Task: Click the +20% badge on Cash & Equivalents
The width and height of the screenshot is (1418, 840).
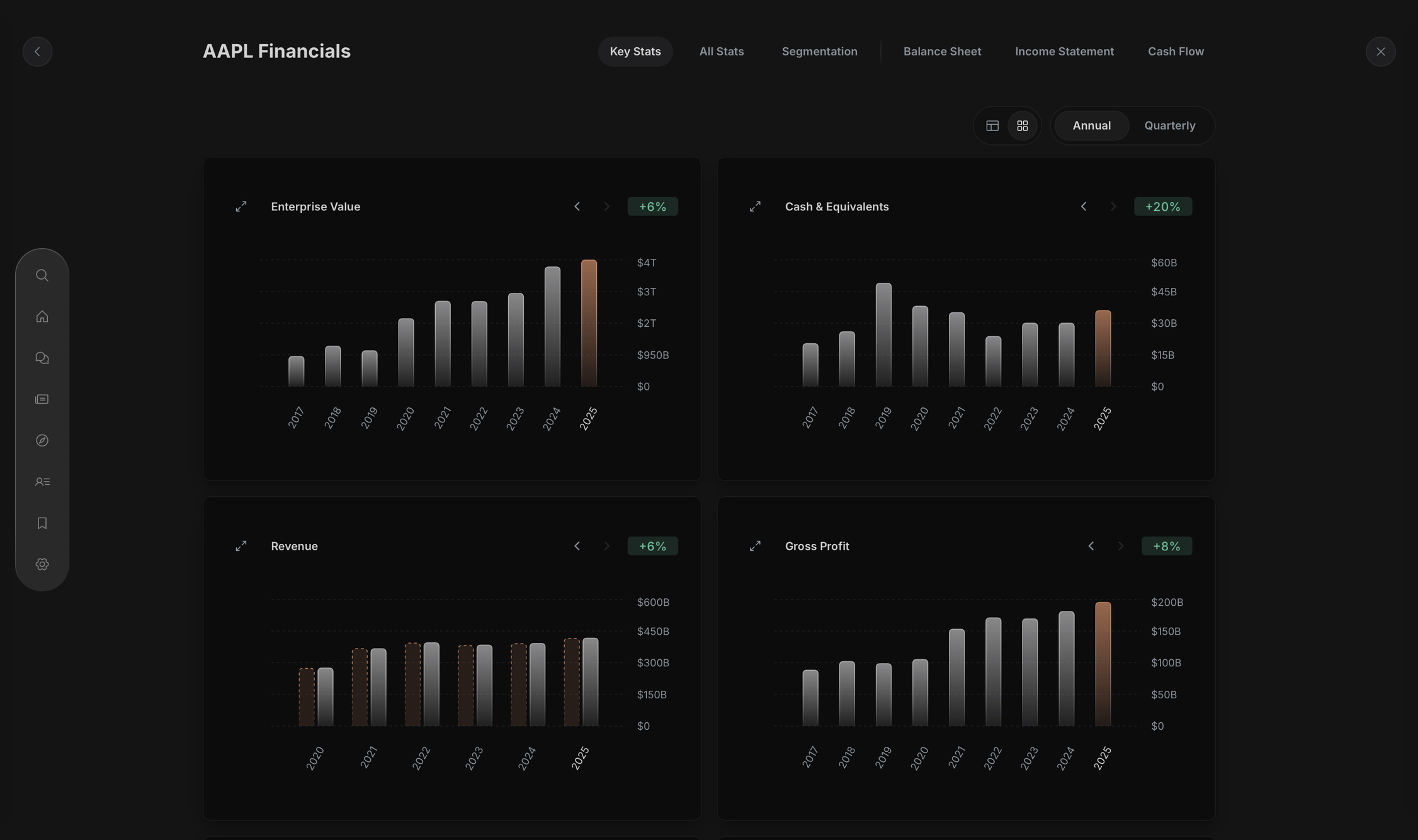Action: [x=1162, y=207]
